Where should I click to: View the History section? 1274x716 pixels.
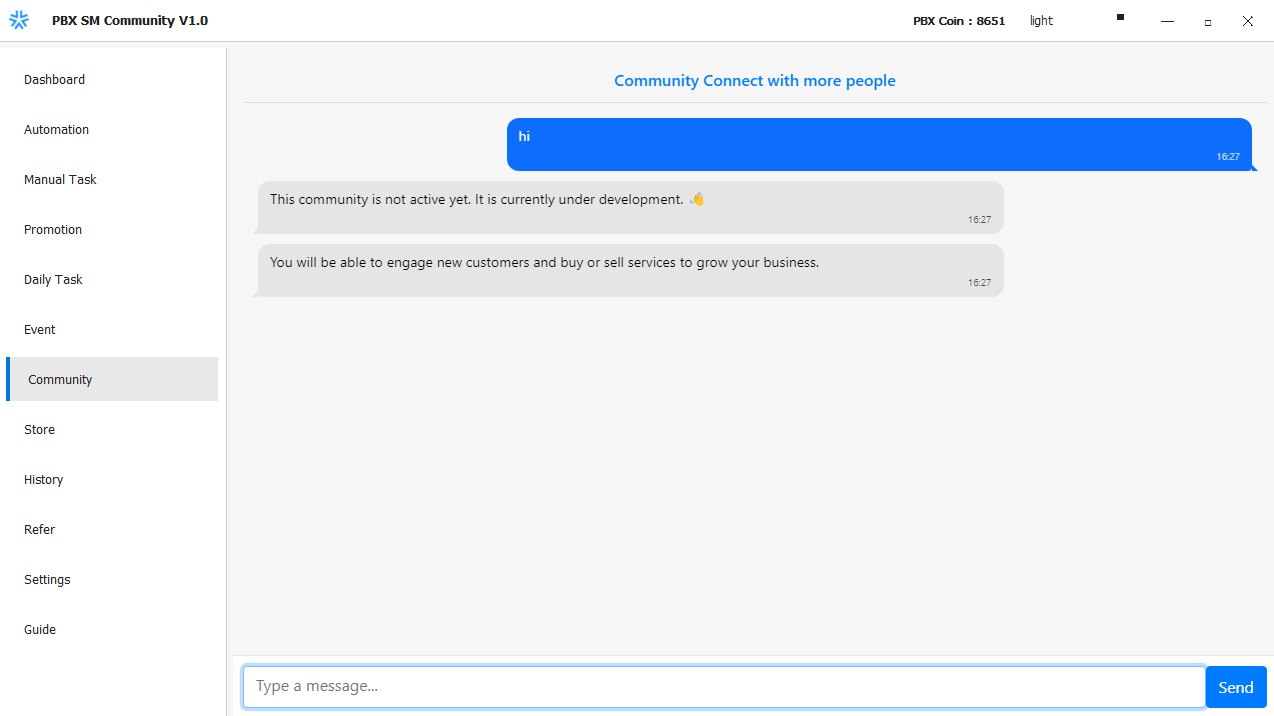(x=44, y=480)
